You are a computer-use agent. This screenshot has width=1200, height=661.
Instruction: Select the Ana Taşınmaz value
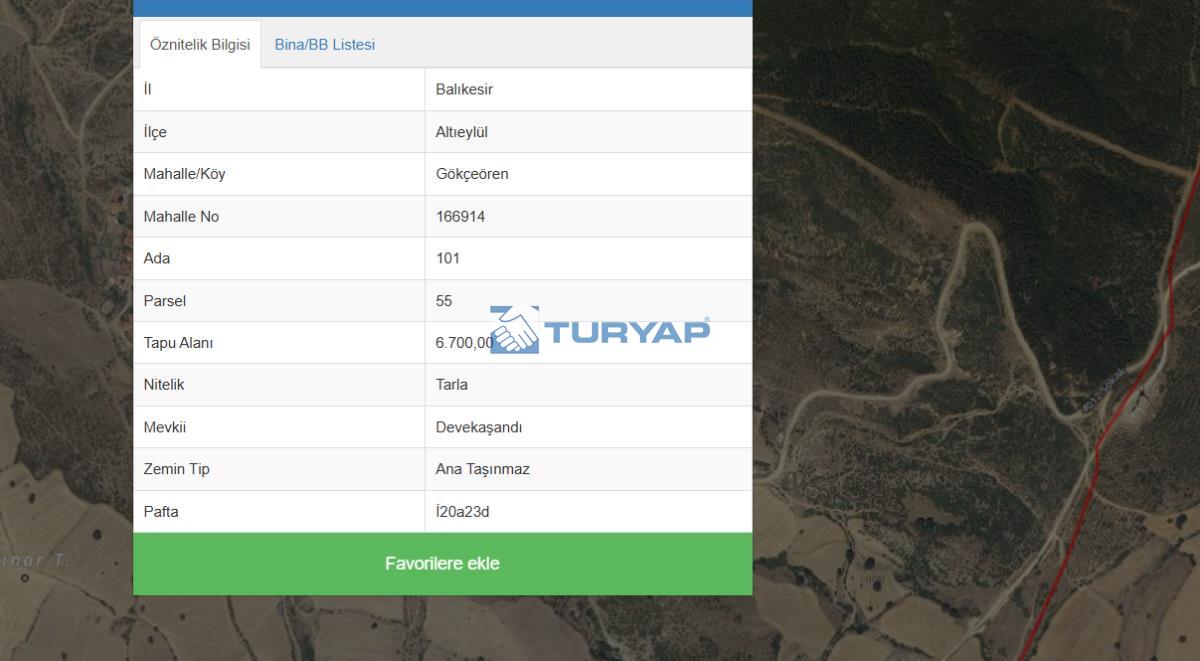click(483, 469)
